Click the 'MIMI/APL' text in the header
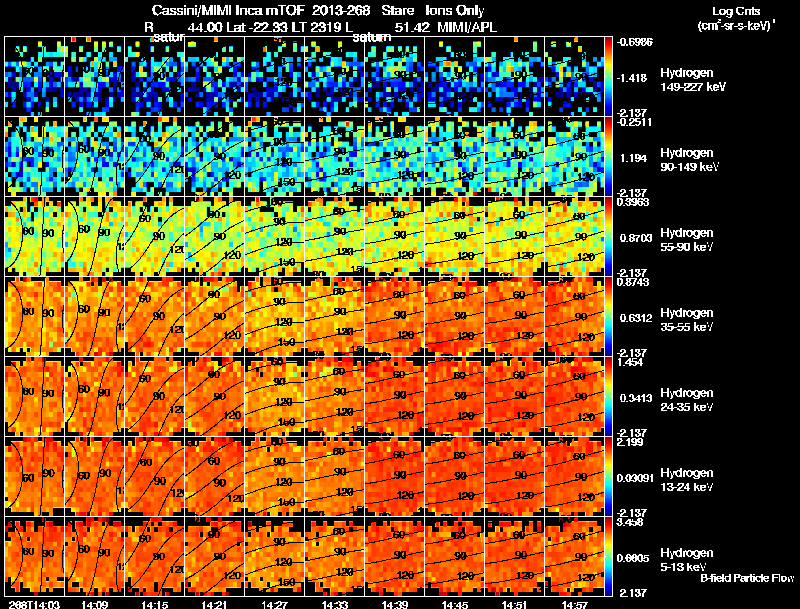The height and width of the screenshot is (609, 800). tap(466, 27)
